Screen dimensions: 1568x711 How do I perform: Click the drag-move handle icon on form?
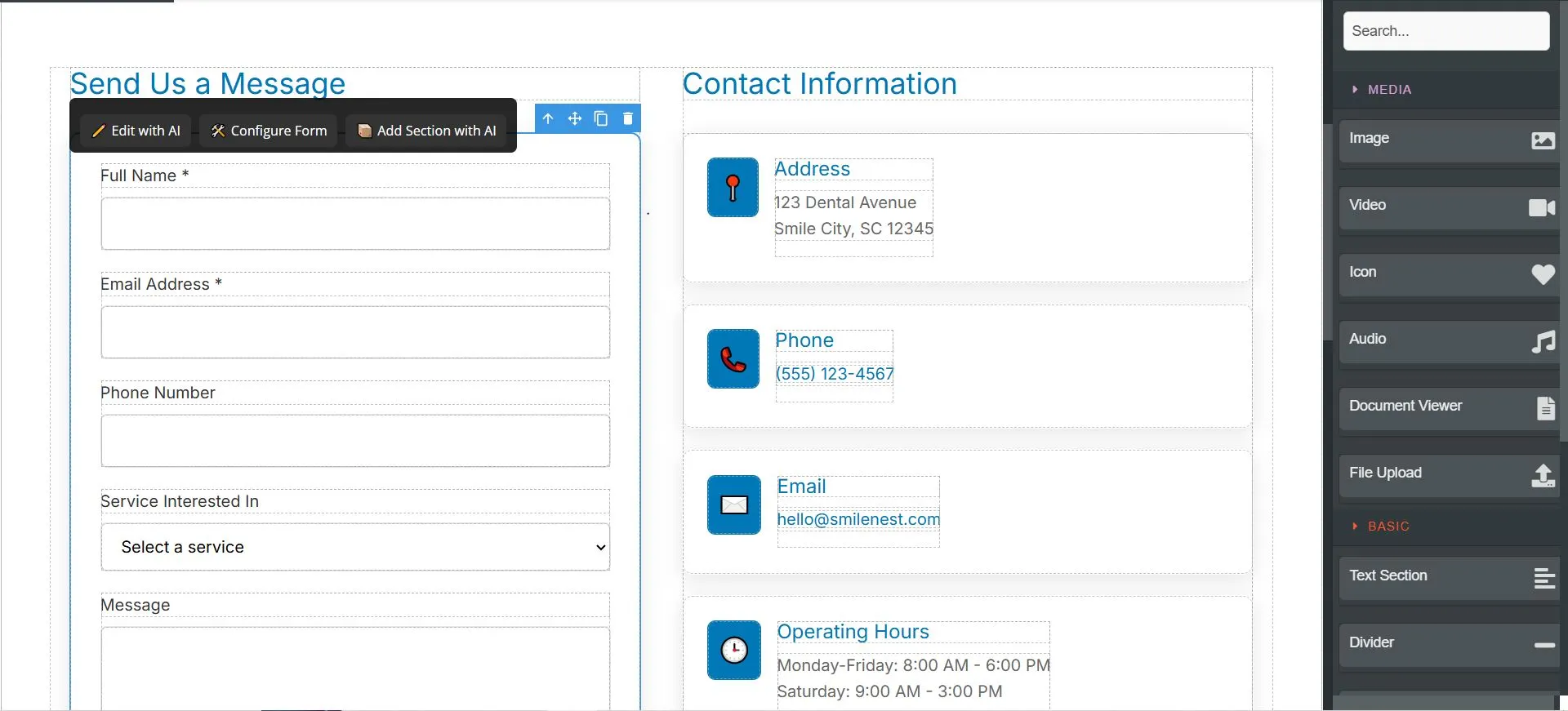click(575, 118)
